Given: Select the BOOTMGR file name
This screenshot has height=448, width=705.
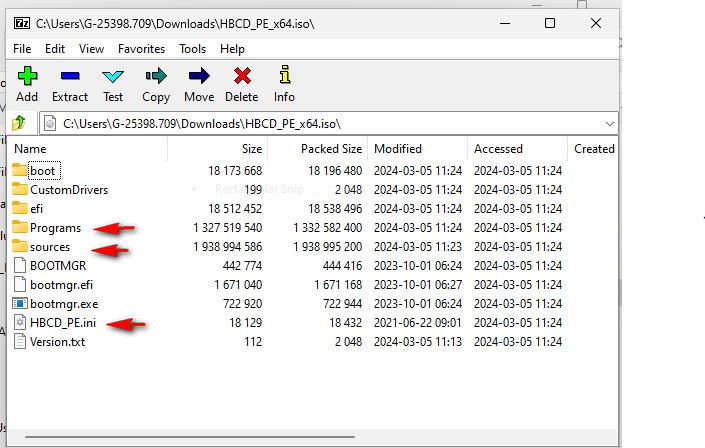Looking at the screenshot, I should point(58,266).
